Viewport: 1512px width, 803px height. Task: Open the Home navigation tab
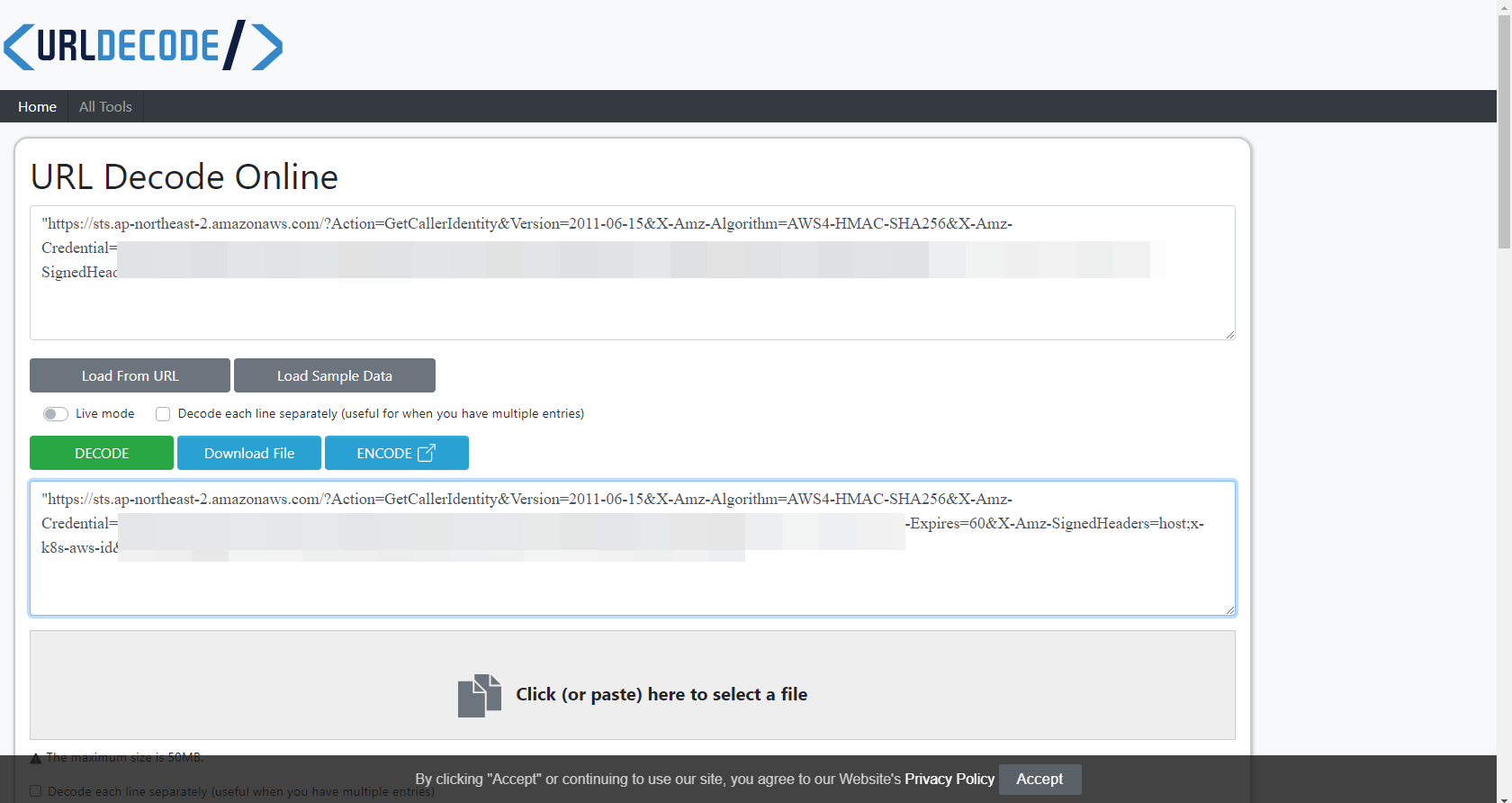coord(37,106)
